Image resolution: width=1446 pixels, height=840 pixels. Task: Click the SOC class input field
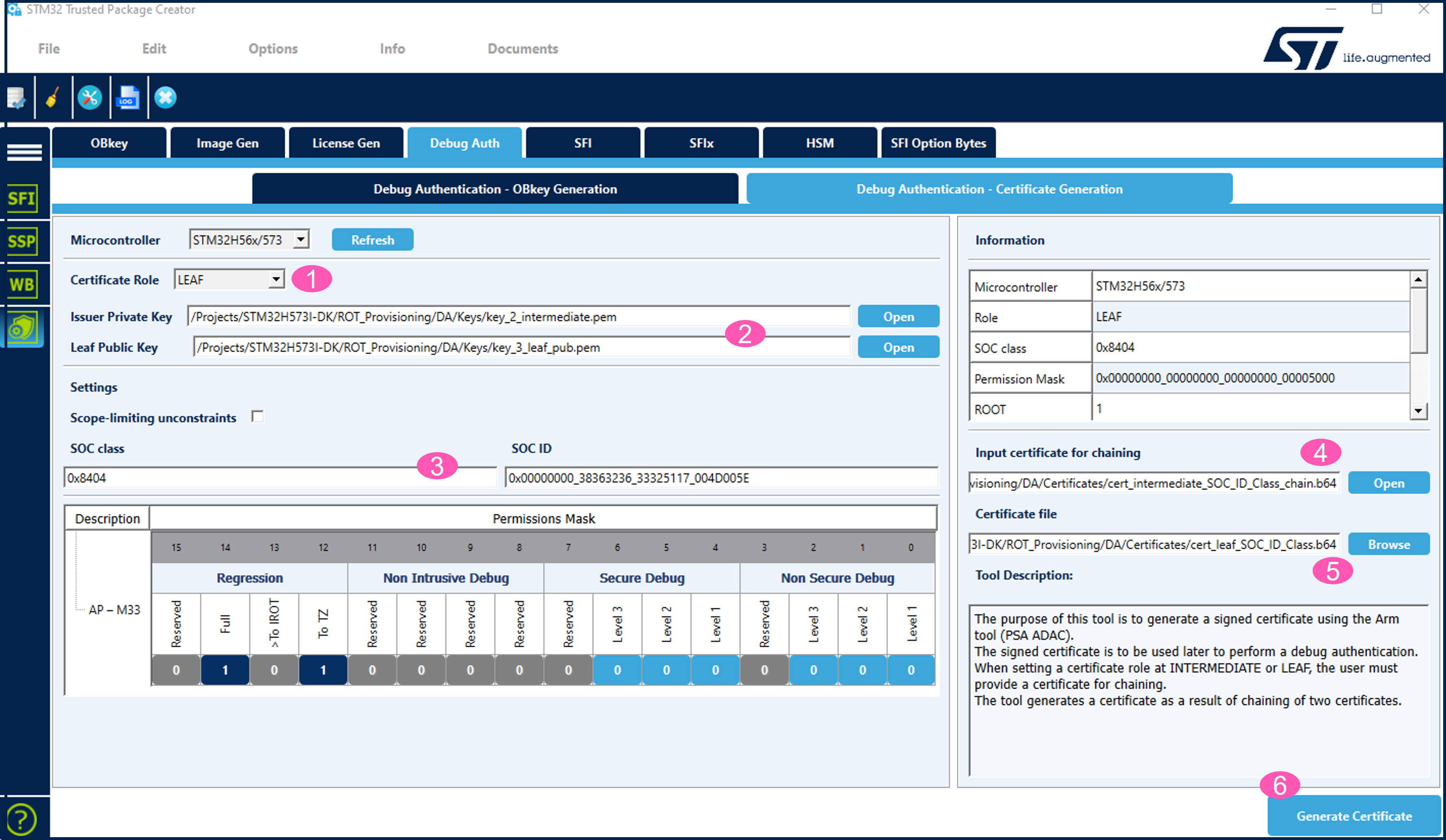(281, 477)
